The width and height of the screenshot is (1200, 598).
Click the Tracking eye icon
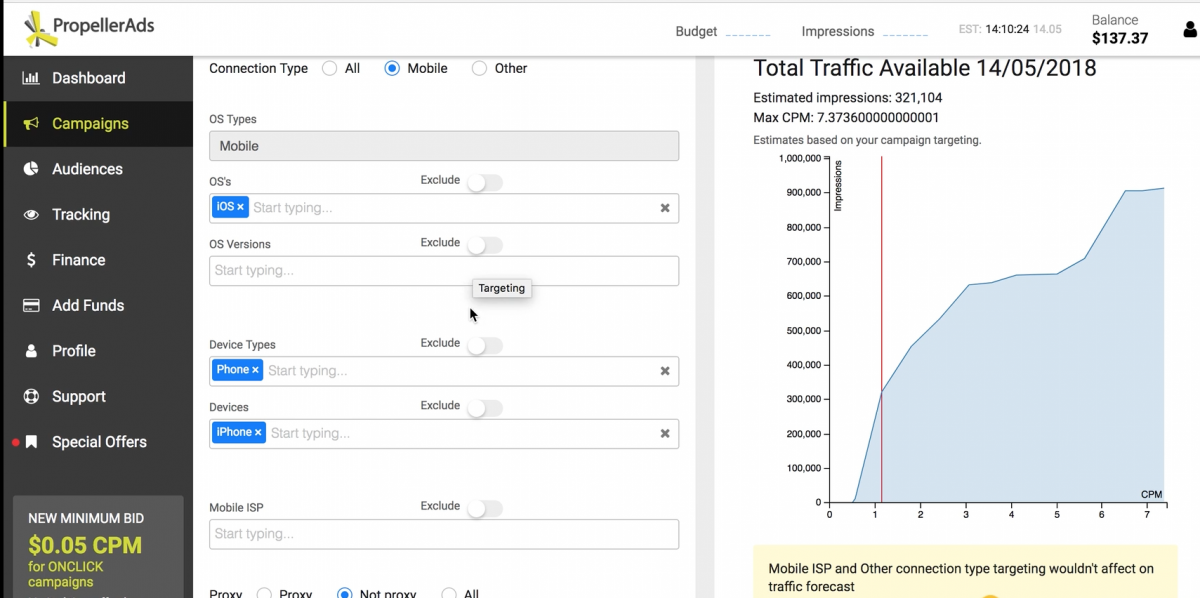(x=31, y=215)
